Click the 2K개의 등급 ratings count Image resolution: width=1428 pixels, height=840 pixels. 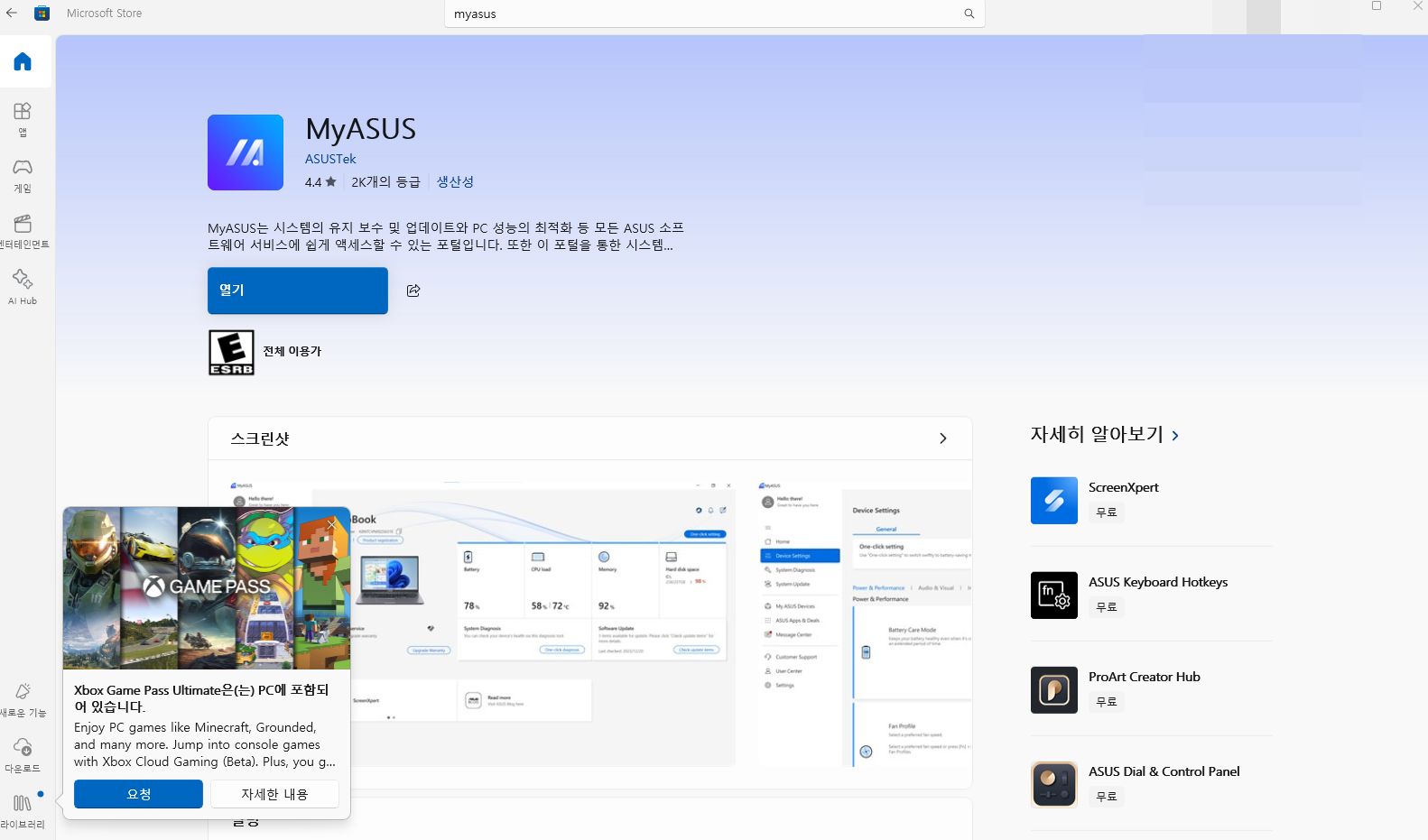pyautogui.click(x=385, y=182)
